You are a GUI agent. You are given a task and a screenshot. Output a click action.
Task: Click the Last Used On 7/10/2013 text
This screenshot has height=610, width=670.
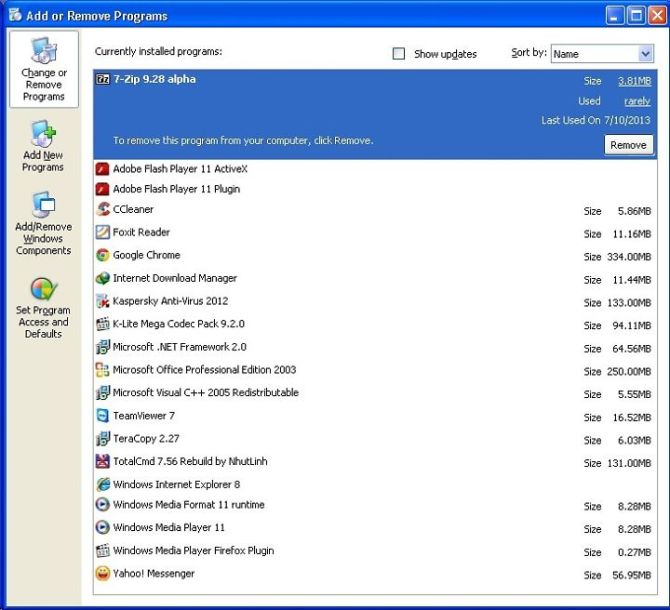tap(596, 120)
